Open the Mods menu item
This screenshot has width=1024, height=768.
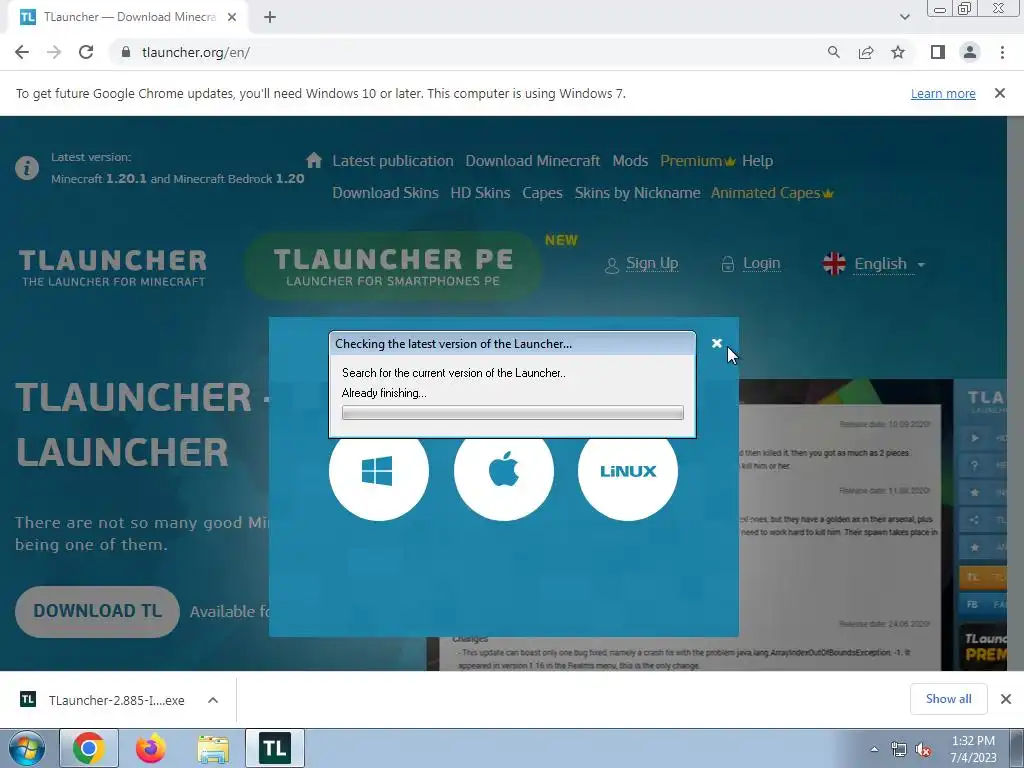click(x=630, y=161)
